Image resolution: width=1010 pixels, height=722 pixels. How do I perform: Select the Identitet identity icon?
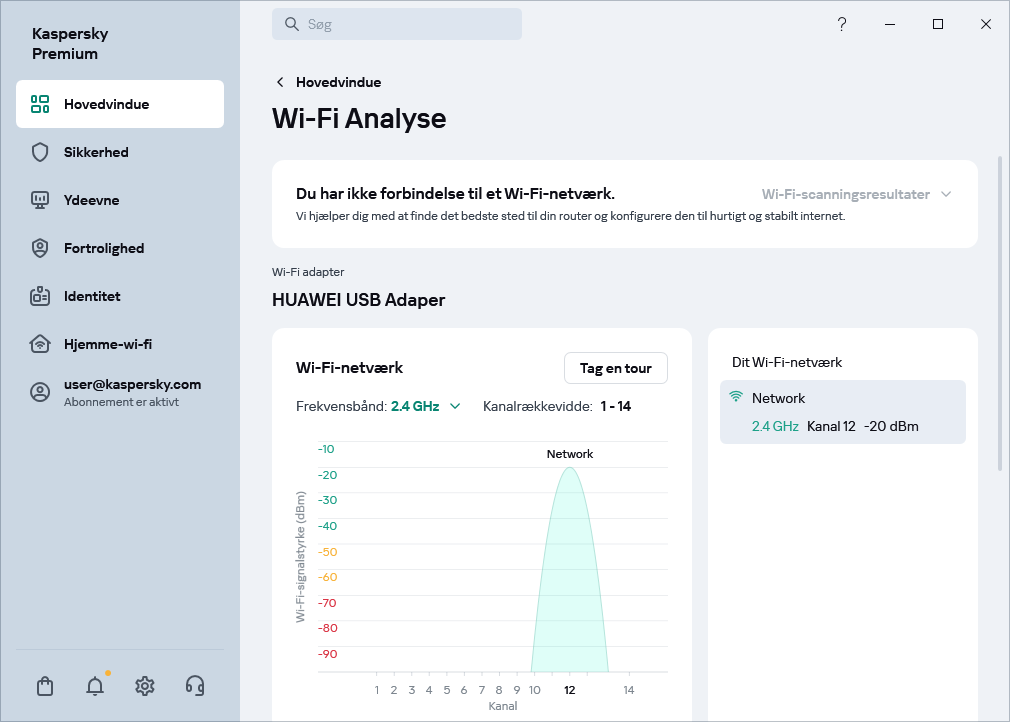pyautogui.click(x=40, y=296)
